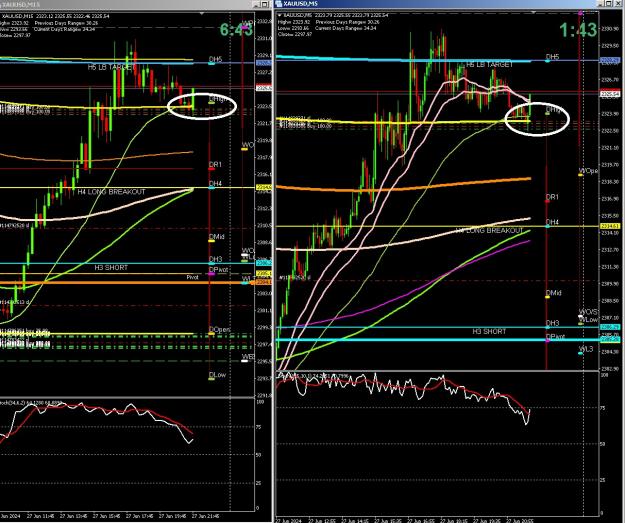Select the Stoch indicator label in M15 subwindow
This screenshot has width=625, height=523.
tap(31, 403)
